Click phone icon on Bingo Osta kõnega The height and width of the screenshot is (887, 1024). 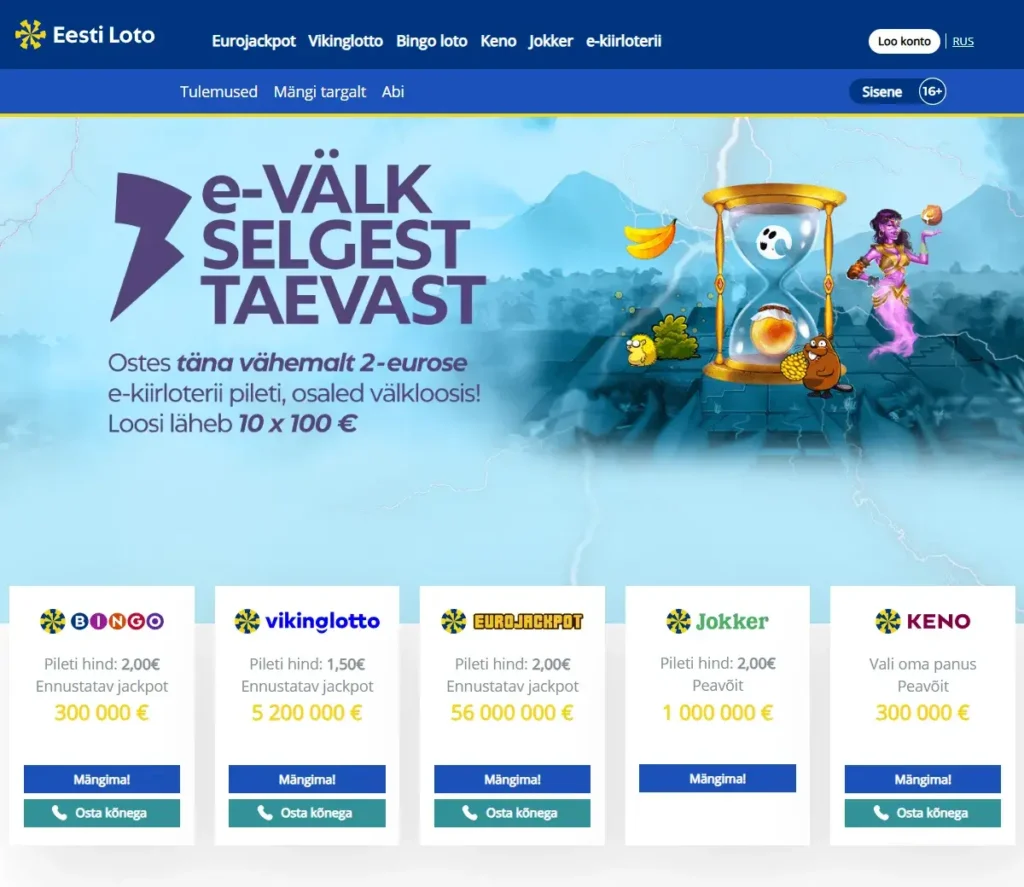pyautogui.click(x=59, y=813)
